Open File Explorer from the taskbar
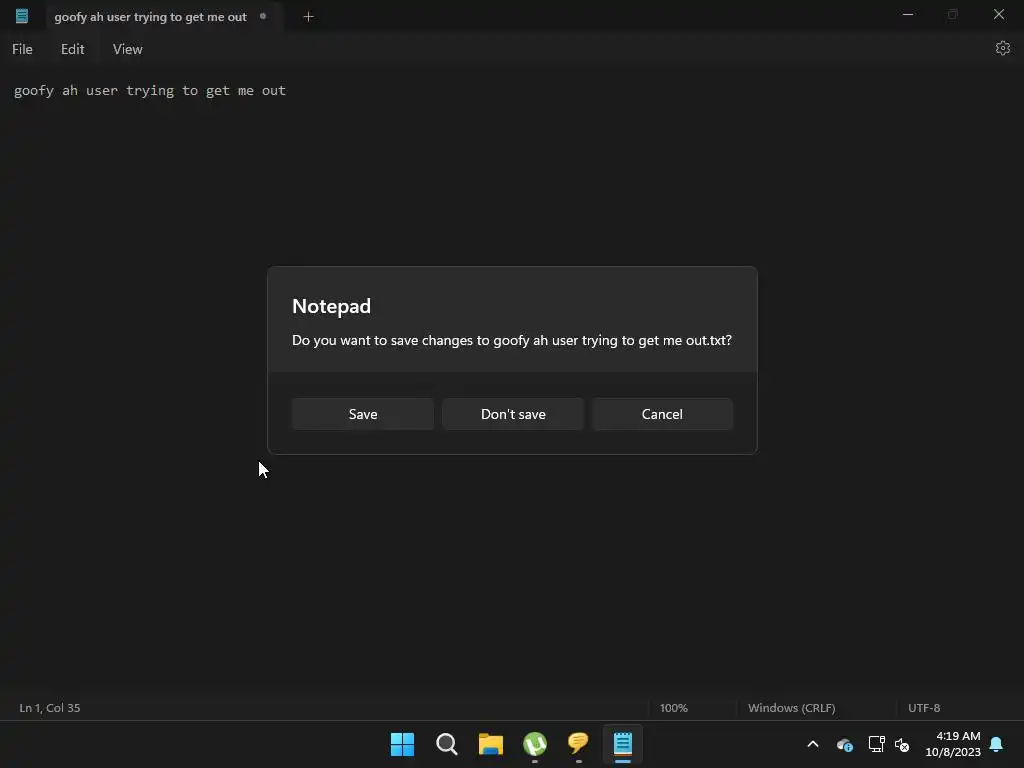The image size is (1024, 768). point(490,744)
